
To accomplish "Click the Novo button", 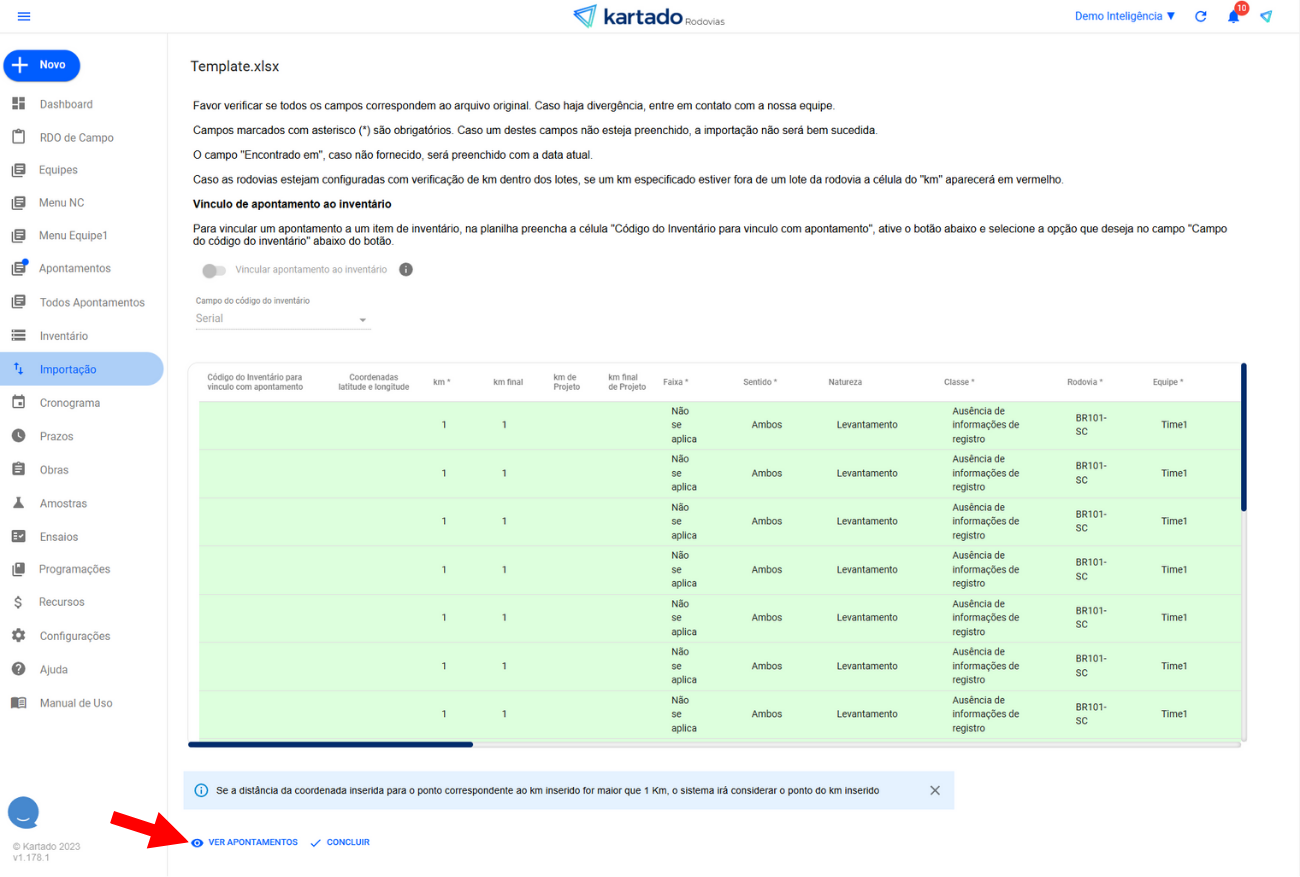I will (x=42, y=65).
